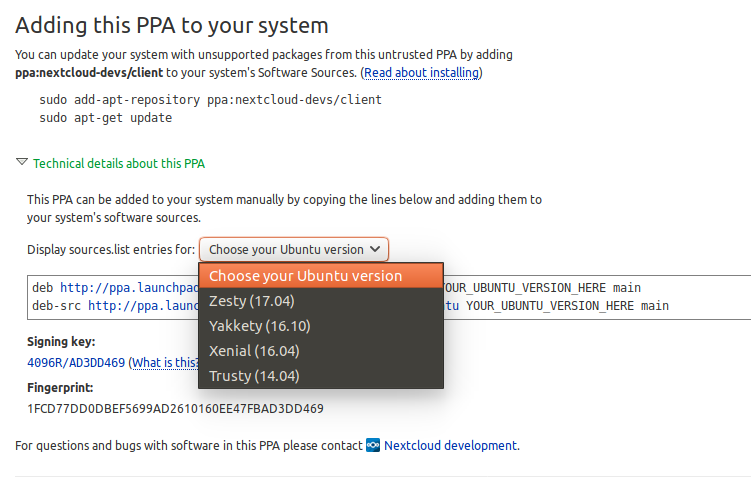Click the 'Adding this PPA to your system' heading
Image resolution: width=751 pixels, height=483 pixels.
click(172, 25)
